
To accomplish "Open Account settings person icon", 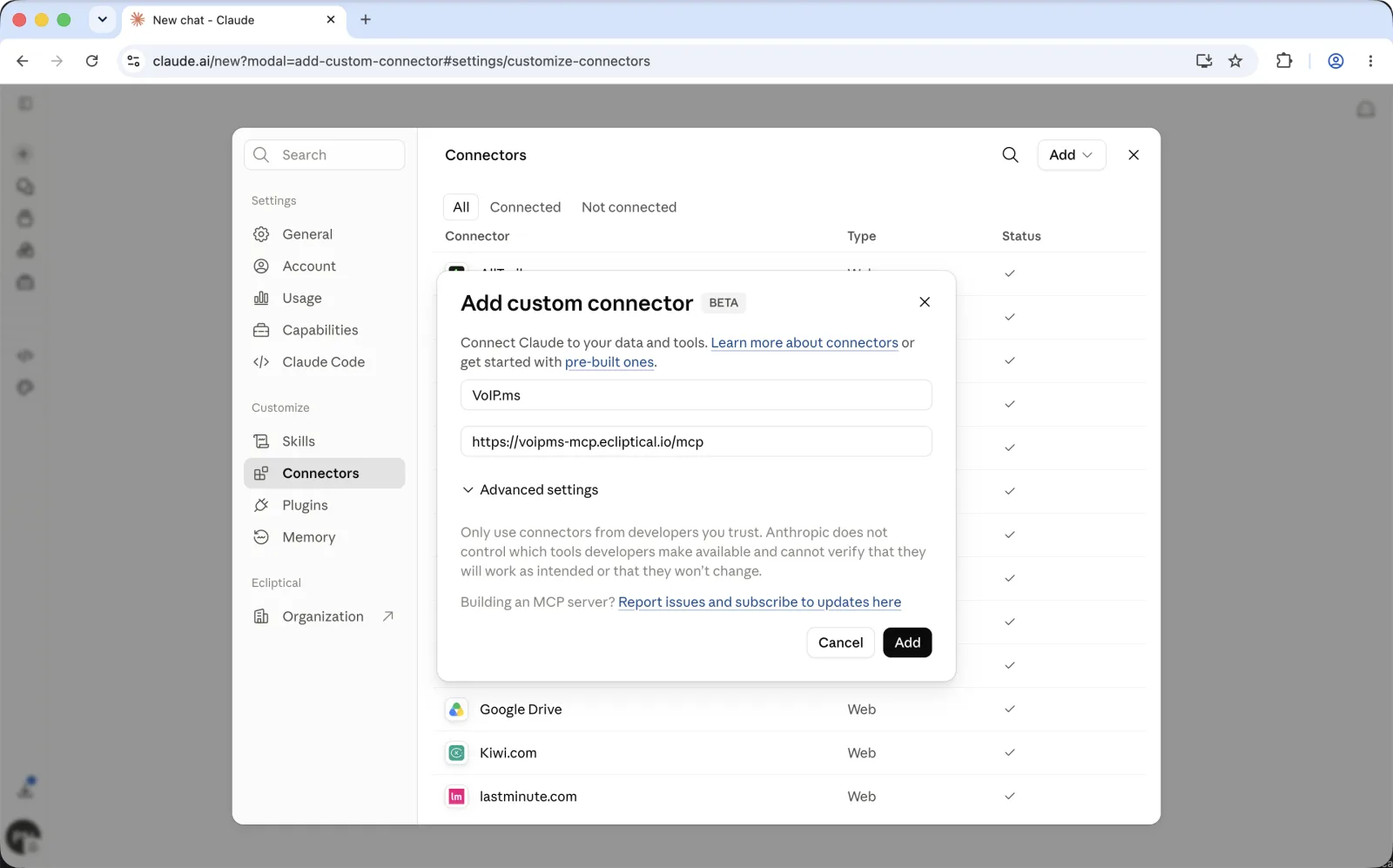I will click(x=261, y=266).
